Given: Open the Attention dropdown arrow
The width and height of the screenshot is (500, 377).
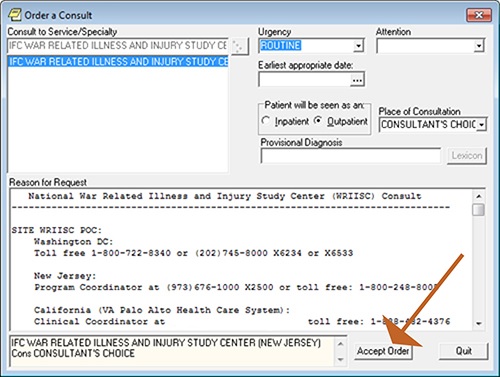Looking at the screenshot, I should click(x=479, y=46).
